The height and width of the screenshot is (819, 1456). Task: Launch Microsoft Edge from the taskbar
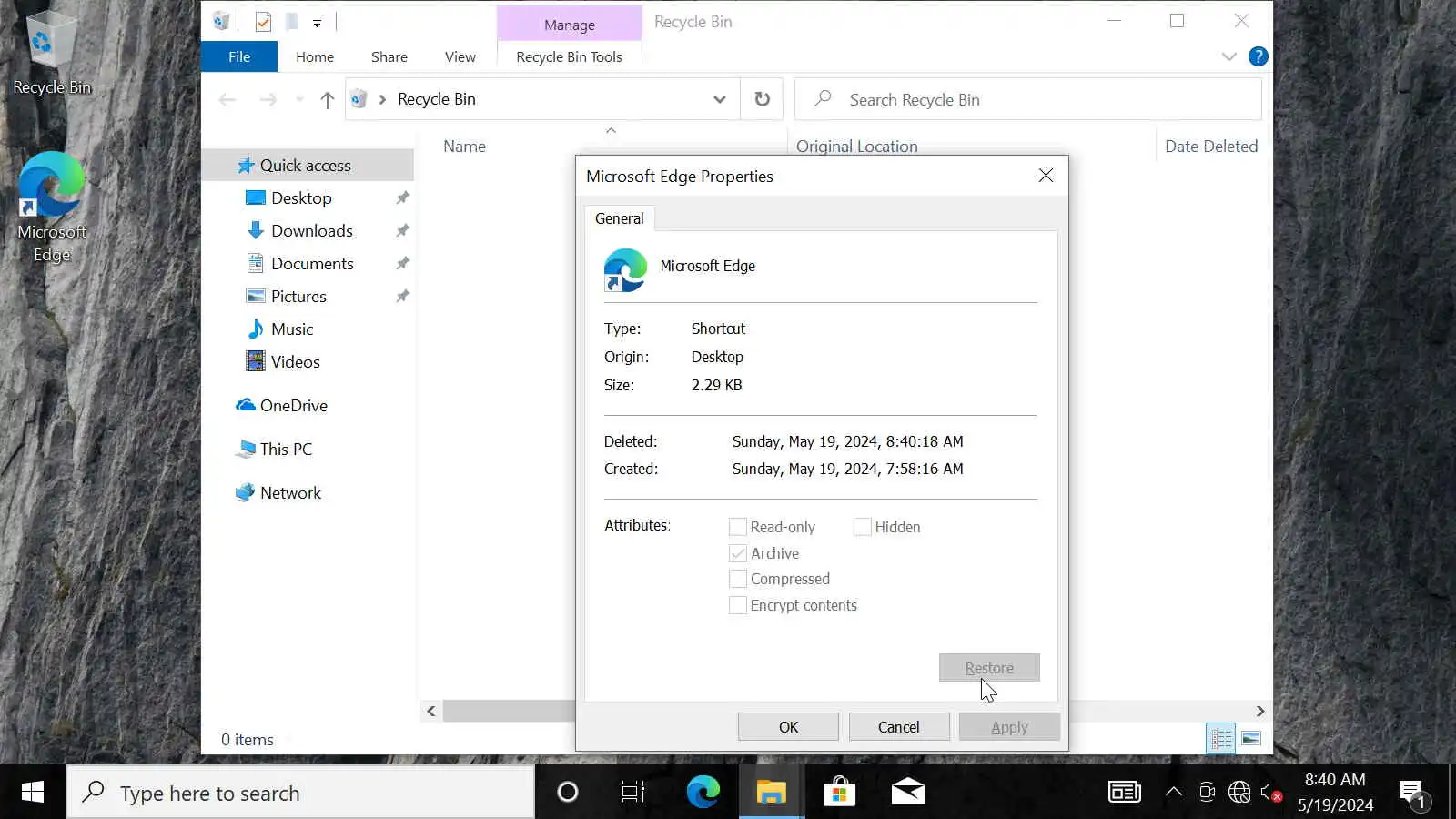(703, 793)
